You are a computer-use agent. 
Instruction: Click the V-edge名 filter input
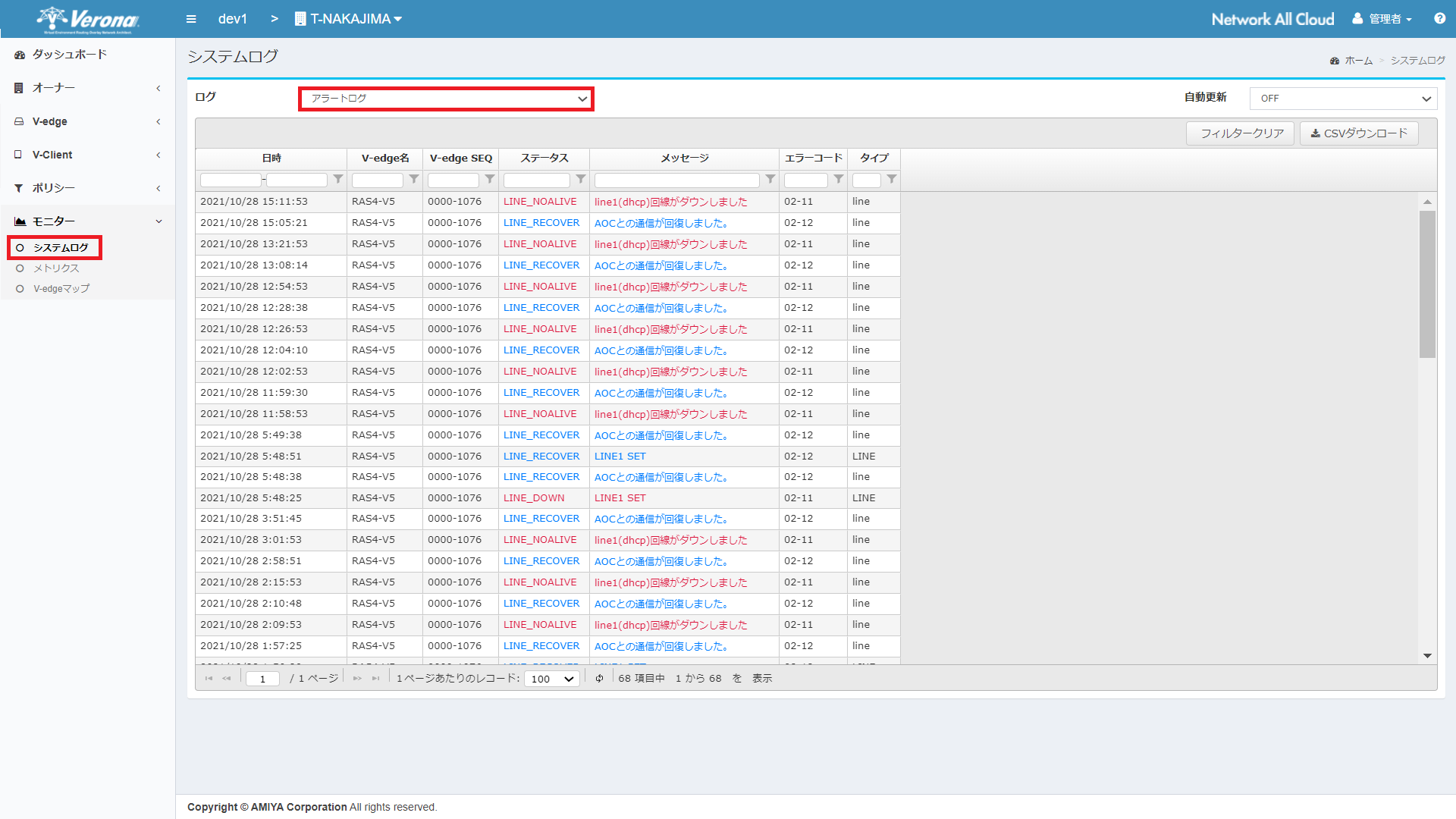click(x=378, y=180)
